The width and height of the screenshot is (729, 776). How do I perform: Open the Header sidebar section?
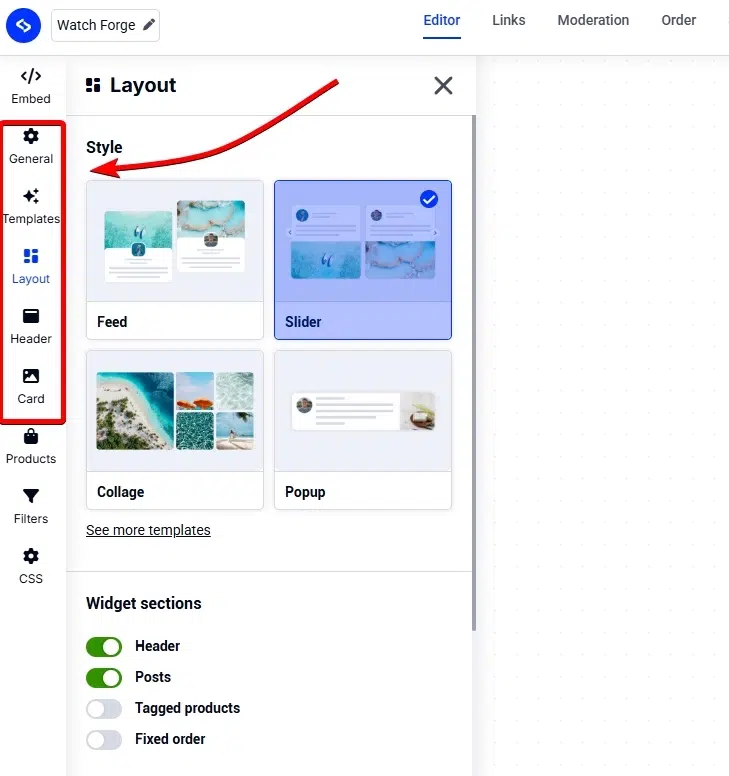tap(31, 327)
